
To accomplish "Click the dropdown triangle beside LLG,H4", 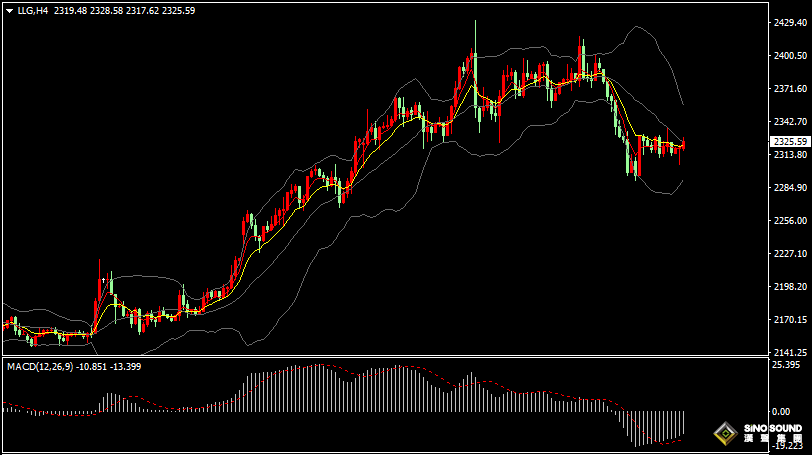I will 8,10.
